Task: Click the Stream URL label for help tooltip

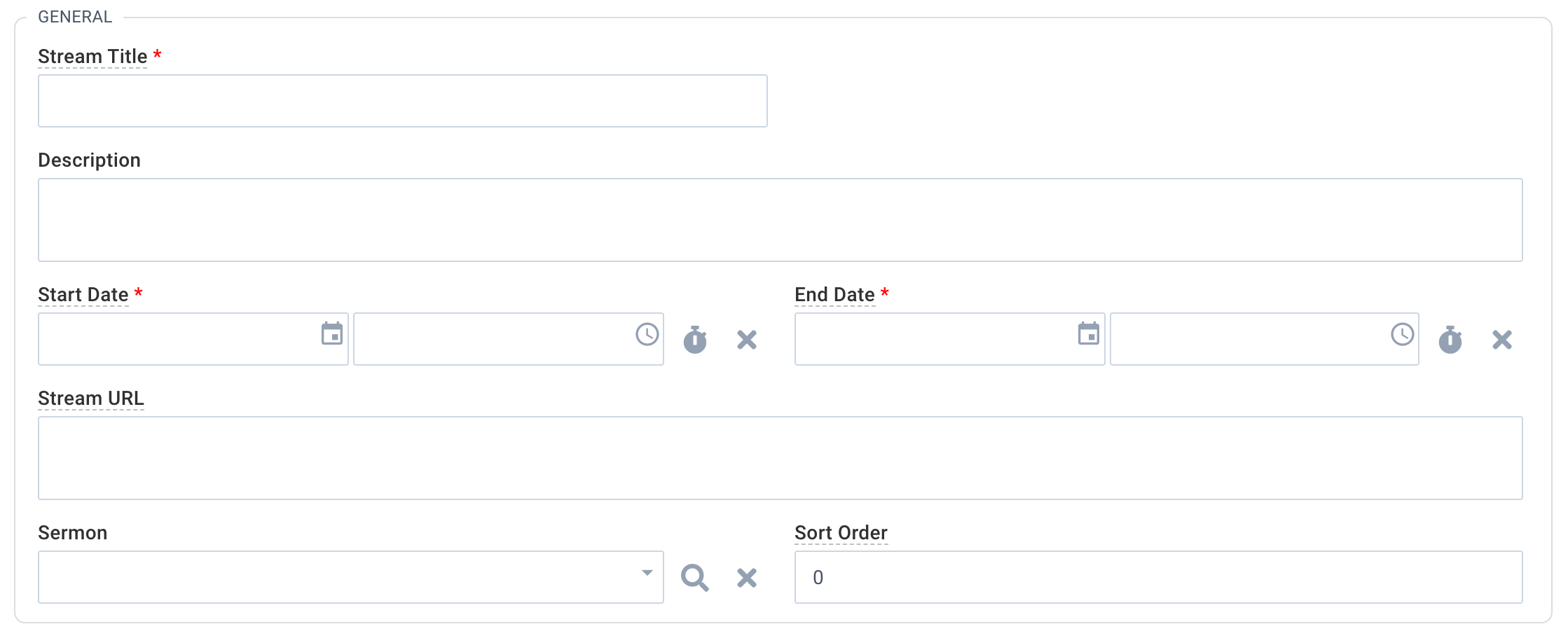Action: [91, 398]
